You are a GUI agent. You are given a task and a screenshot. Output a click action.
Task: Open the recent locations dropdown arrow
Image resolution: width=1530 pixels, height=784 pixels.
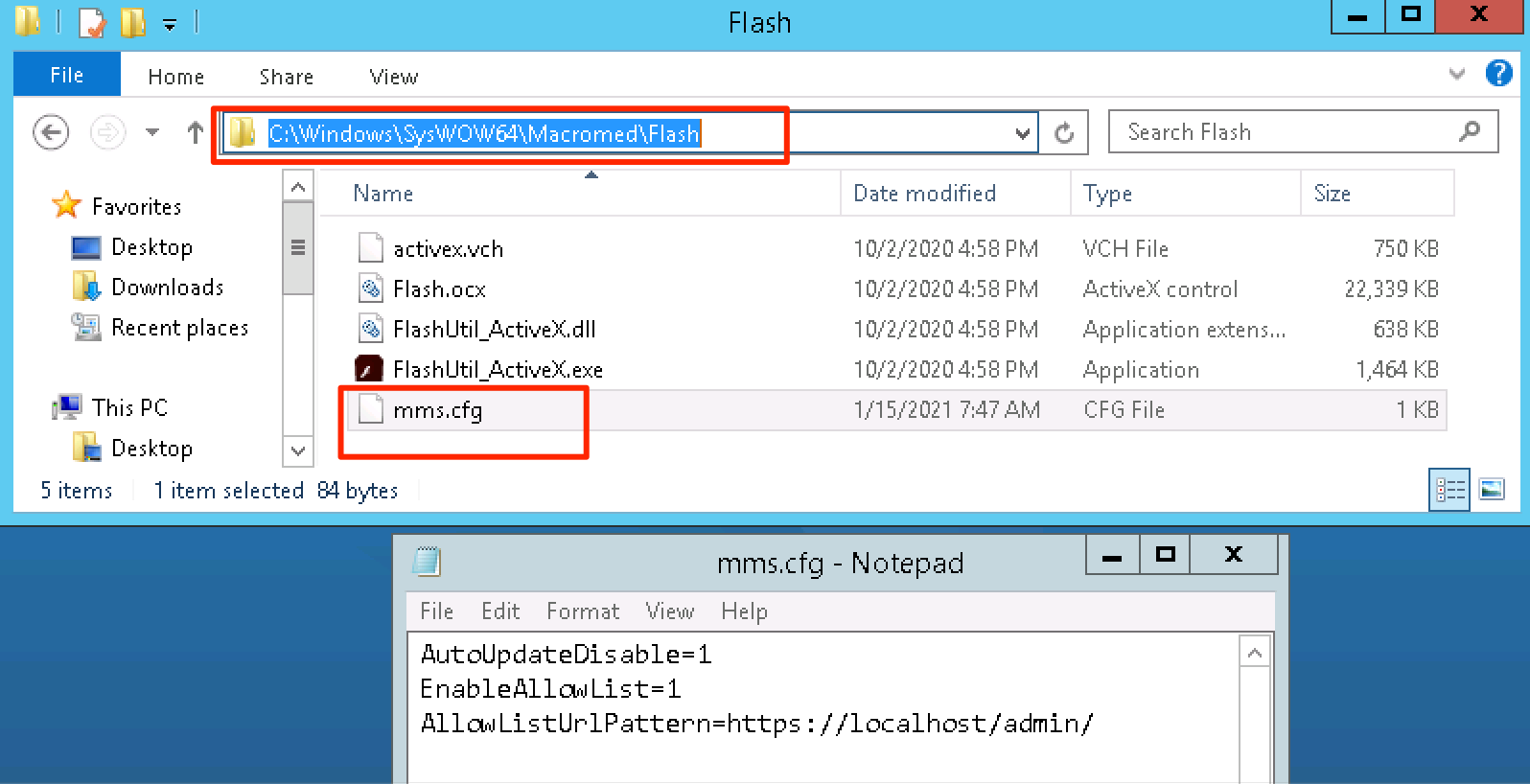tap(152, 132)
